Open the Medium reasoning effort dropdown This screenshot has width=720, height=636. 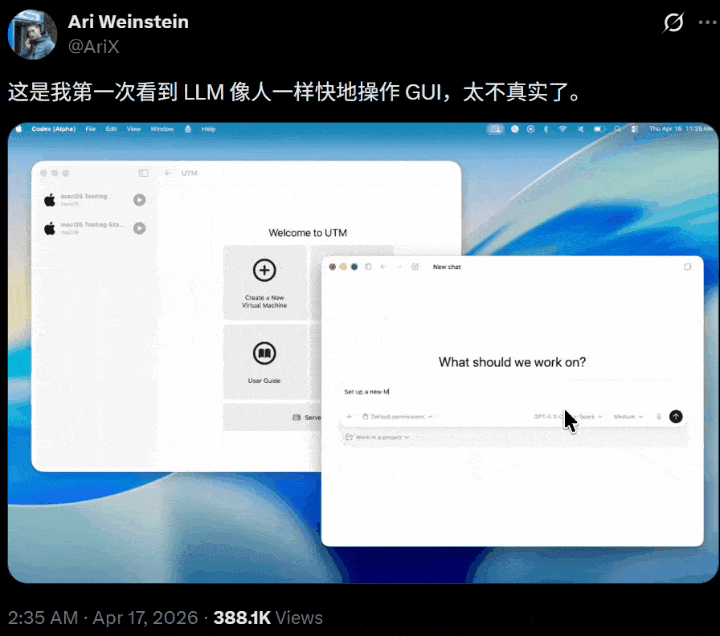628,416
